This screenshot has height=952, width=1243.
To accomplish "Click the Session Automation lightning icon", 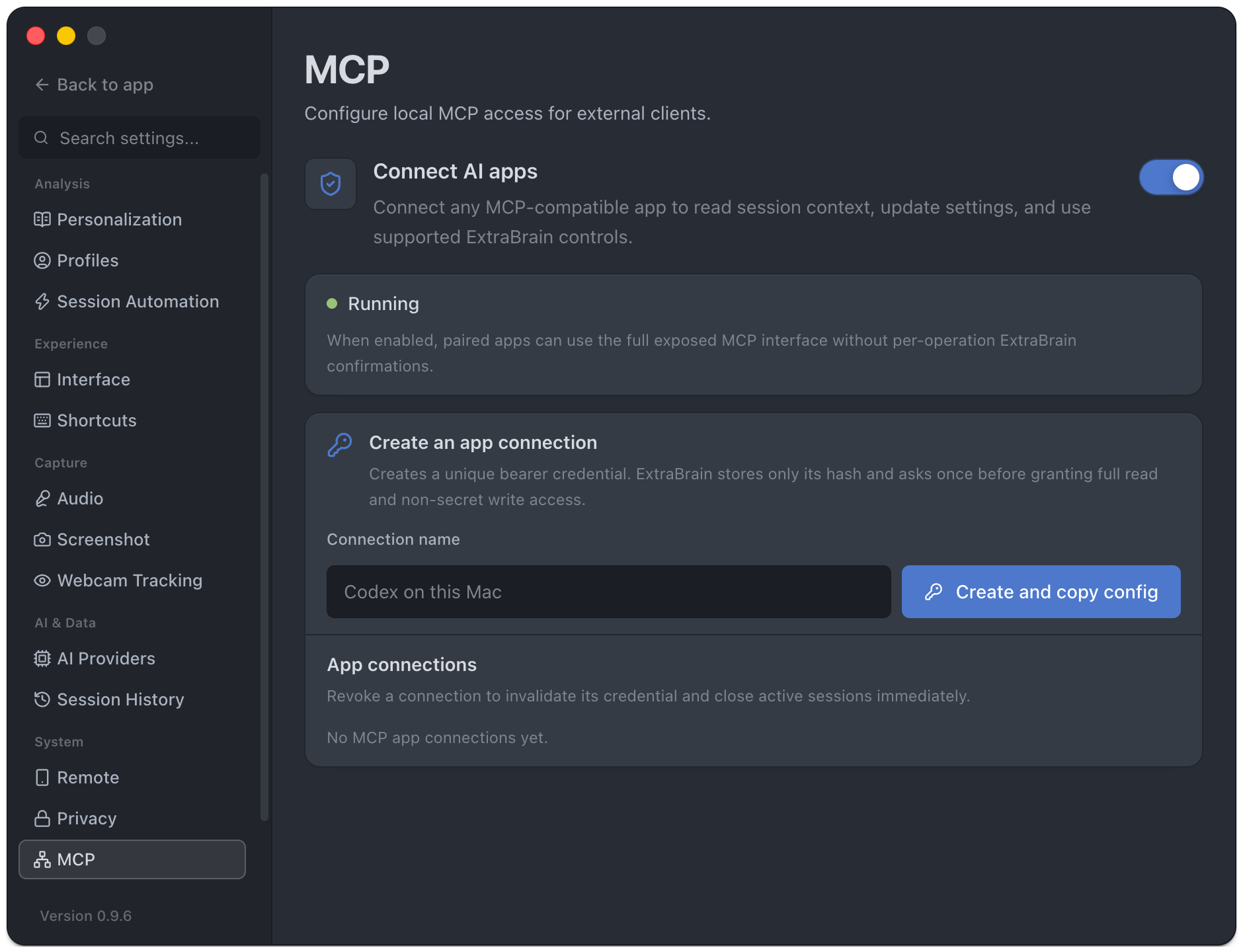I will (x=42, y=301).
